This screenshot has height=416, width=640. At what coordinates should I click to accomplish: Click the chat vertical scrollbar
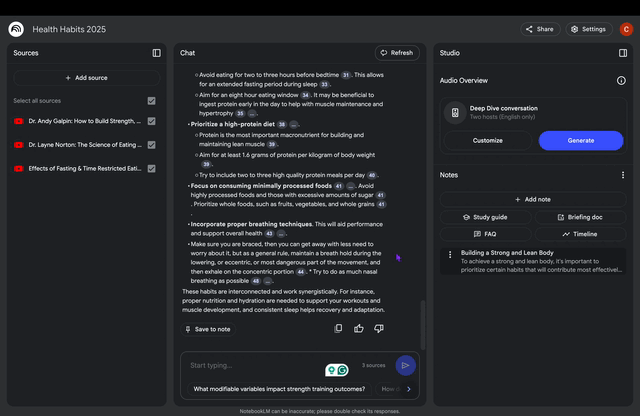(x=423, y=325)
